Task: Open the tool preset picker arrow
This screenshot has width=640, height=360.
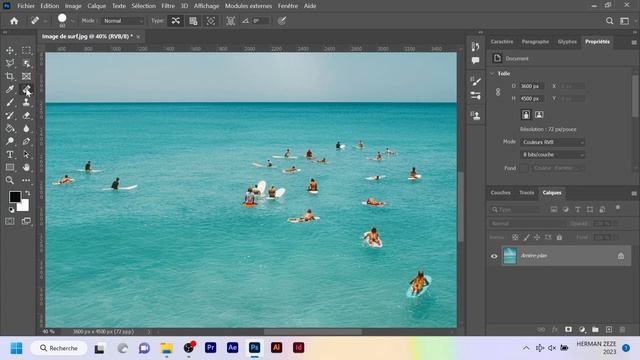Action: click(45, 21)
